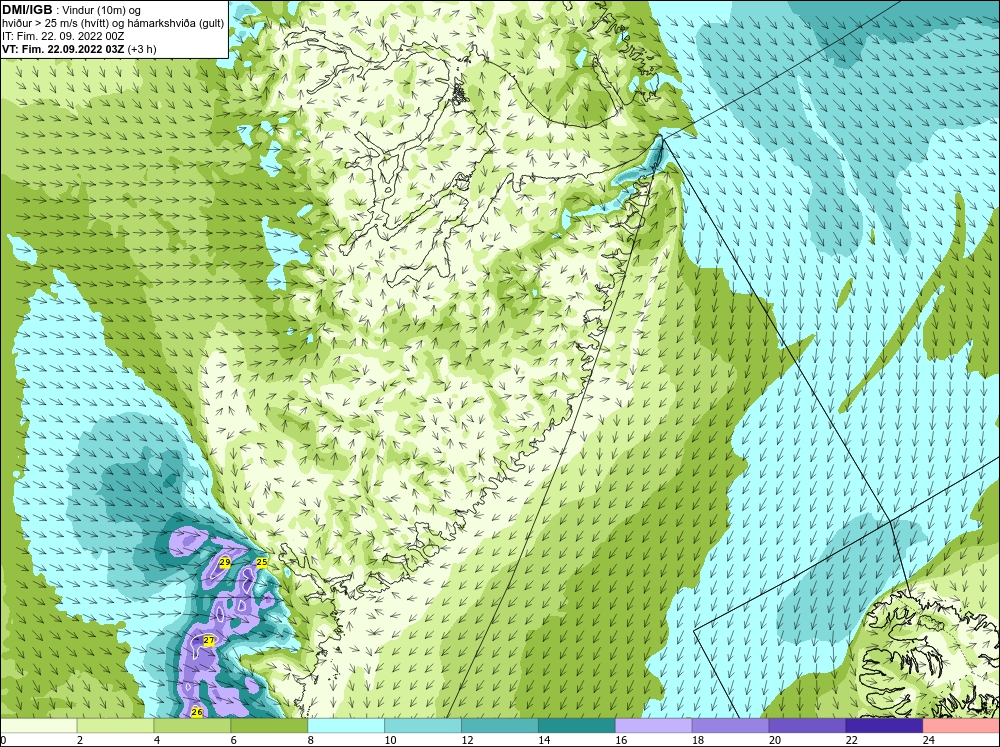Click the purple 18–20 m/s legend swatch
The image size is (1000, 747).
coord(730,725)
